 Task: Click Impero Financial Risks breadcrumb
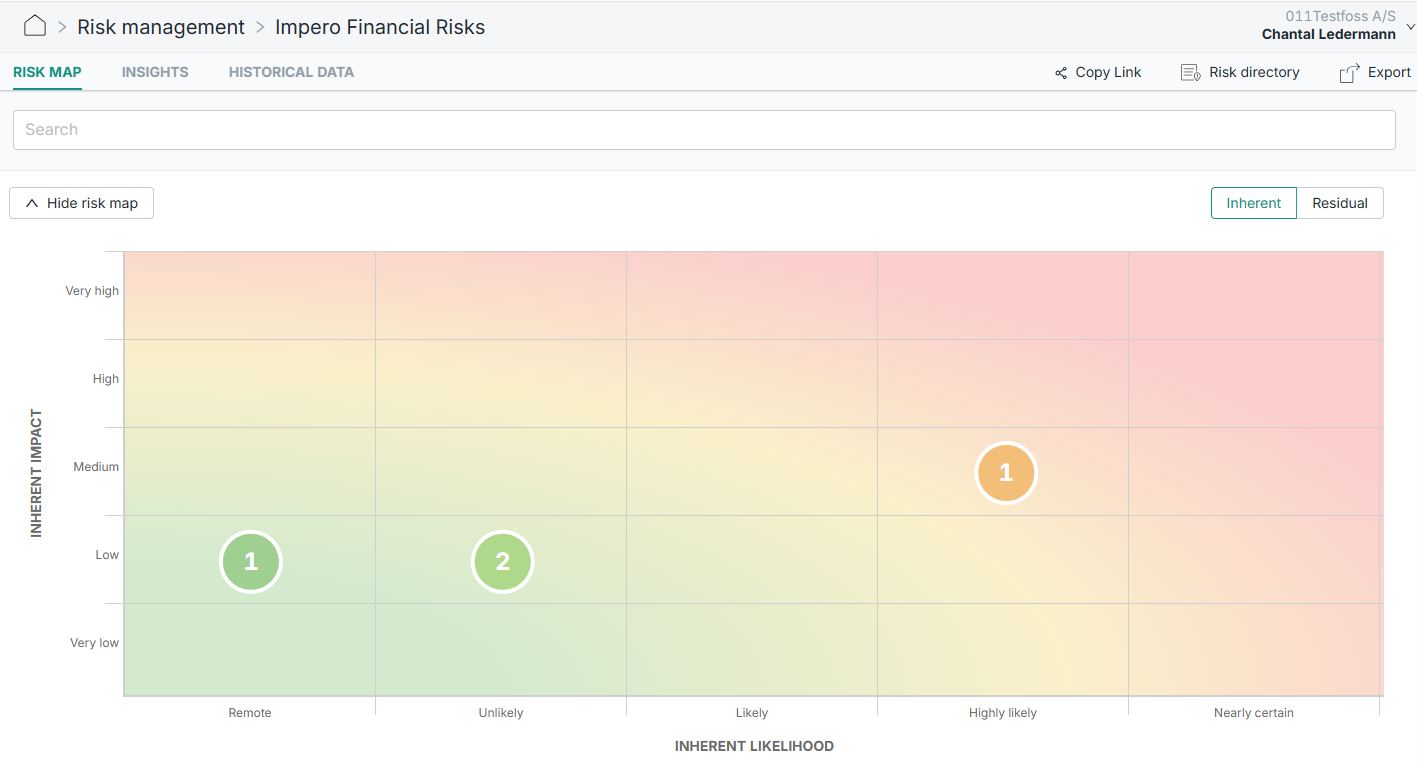tap(380, 27)
